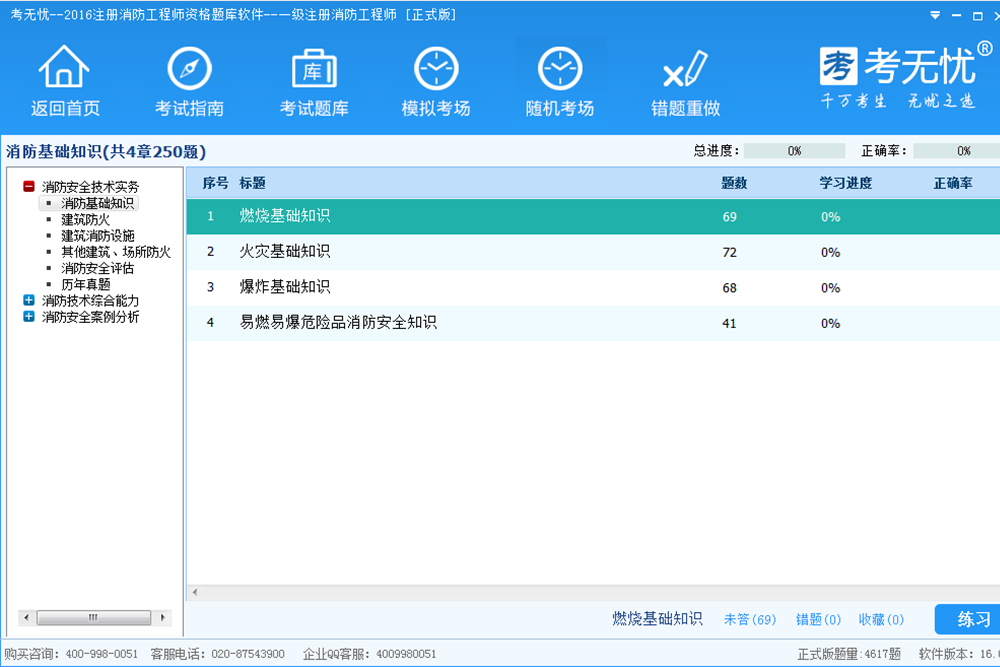Select 建筑消防设施 in the tree

(98, 236)
